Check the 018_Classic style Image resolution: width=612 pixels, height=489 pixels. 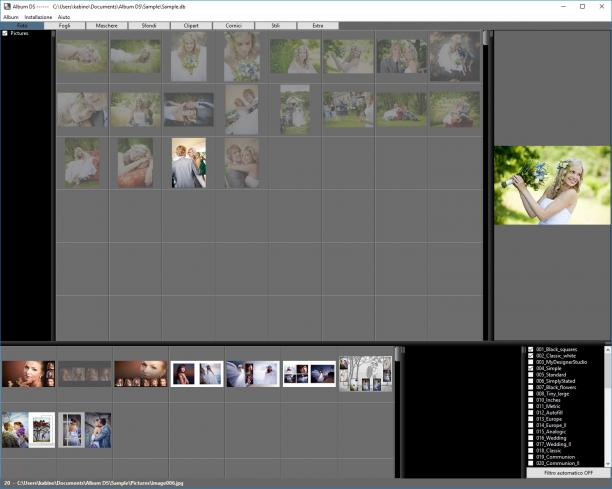pos(530,450)
